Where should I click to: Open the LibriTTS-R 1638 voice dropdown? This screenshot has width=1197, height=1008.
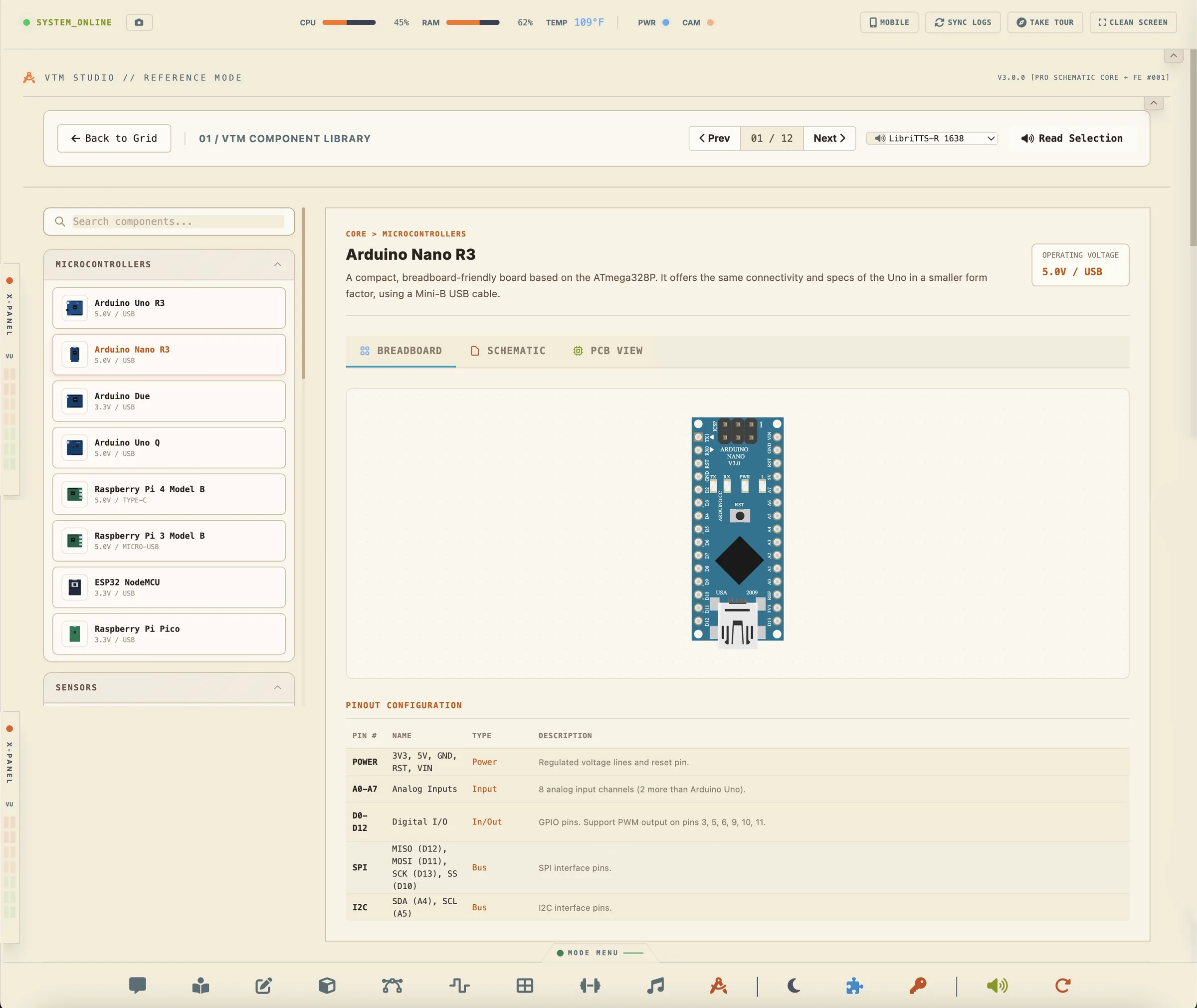(932, 138)
